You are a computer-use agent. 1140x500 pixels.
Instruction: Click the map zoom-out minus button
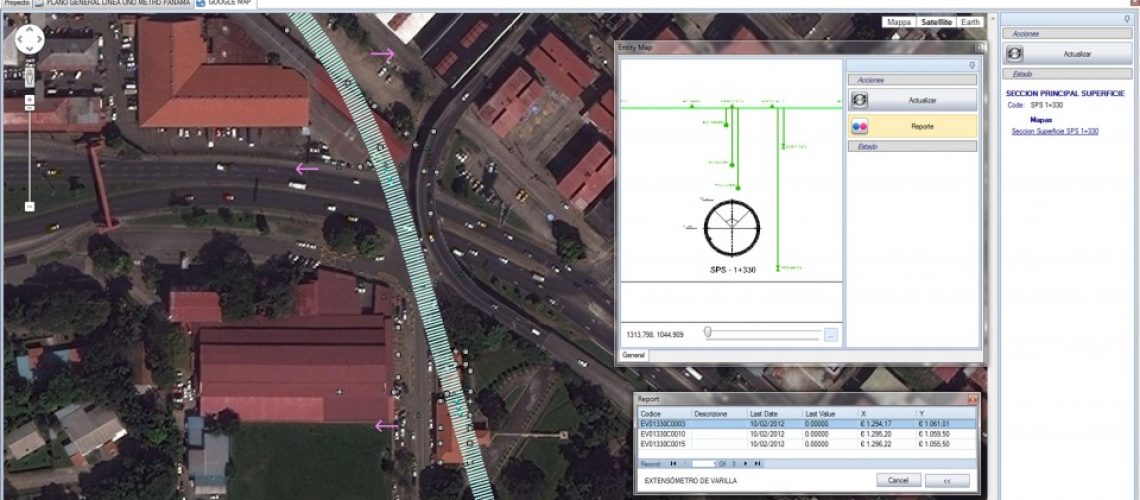[30, 206]
